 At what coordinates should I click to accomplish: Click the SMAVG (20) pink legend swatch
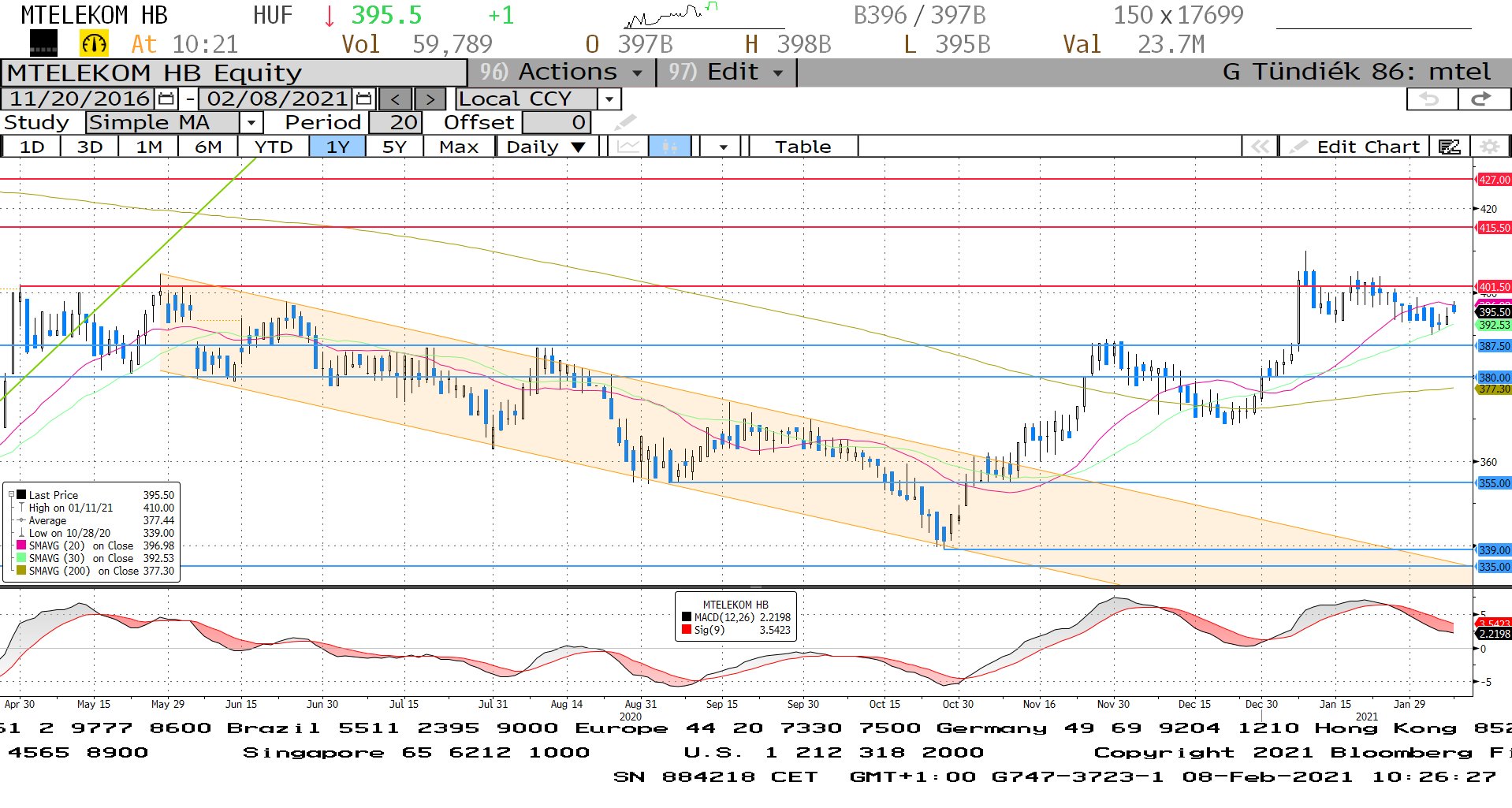pyautogui.click(x=21, y=545)
